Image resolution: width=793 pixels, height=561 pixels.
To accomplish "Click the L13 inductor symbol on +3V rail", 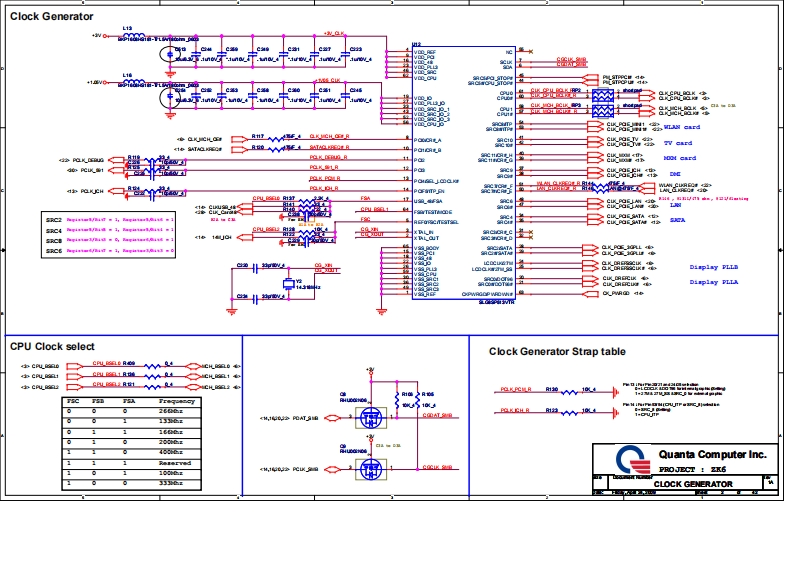I will (135, 35).
